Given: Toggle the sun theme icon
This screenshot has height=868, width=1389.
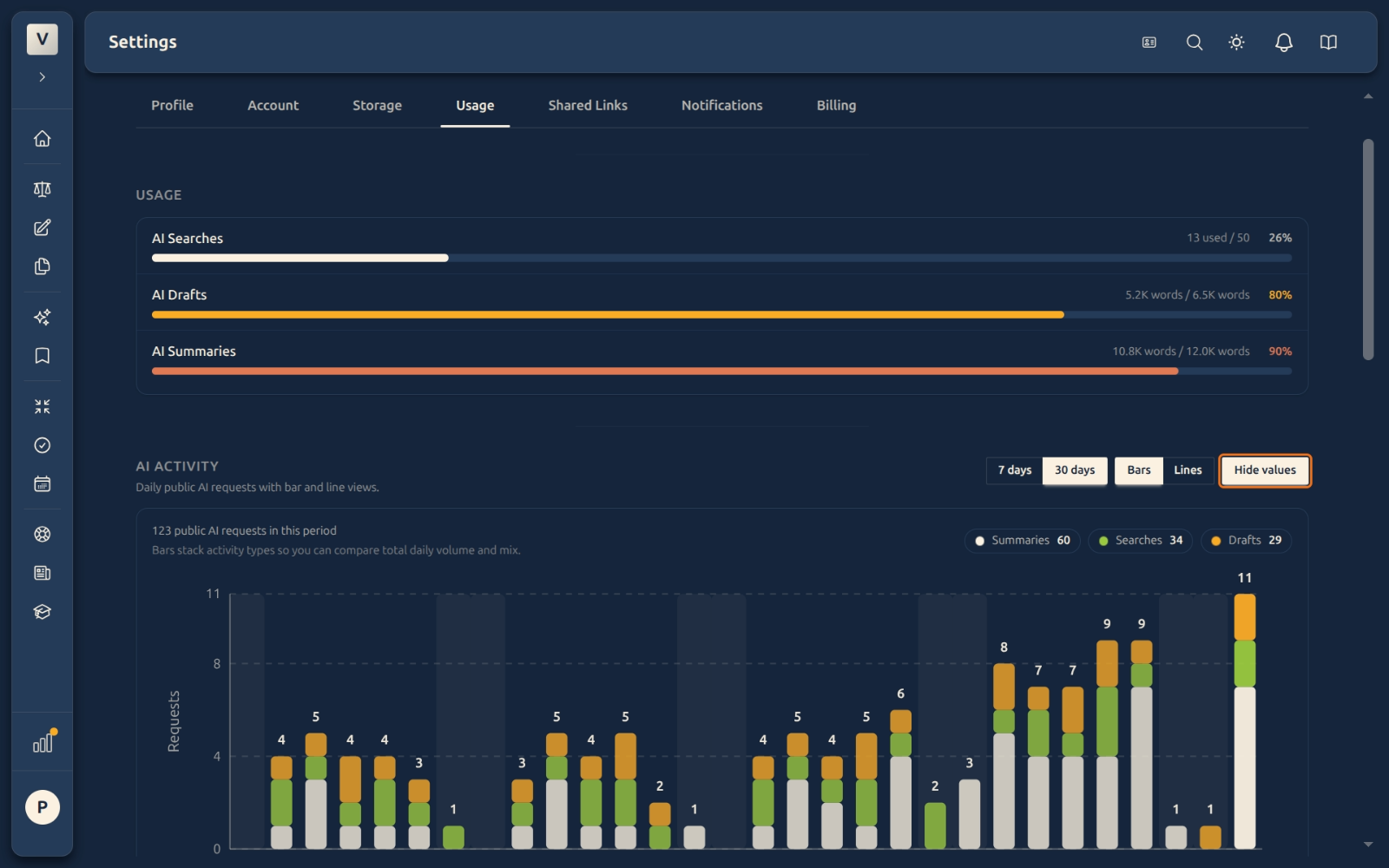Looking at the screenshot, I should pos(1237,43).
